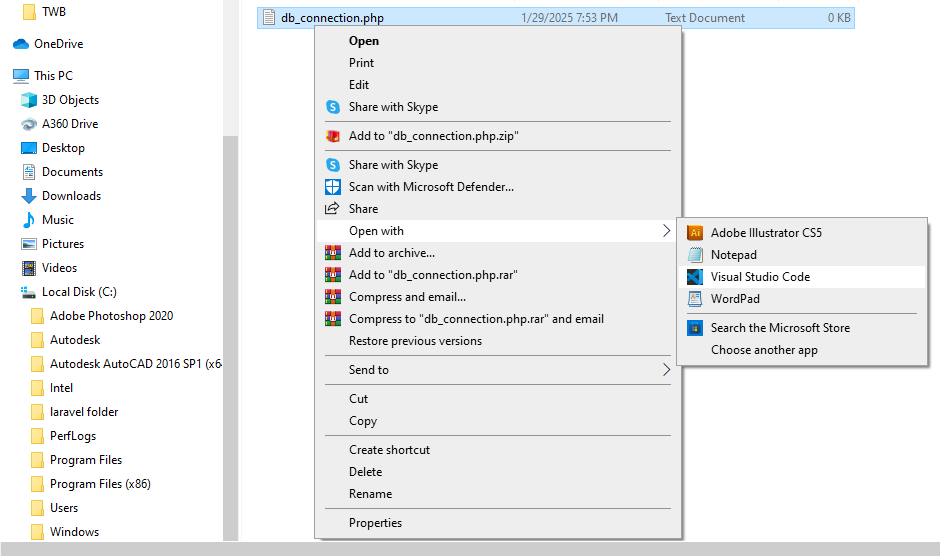Click the 0 KB size cell
Image resolution: width=940 pixels, height=556 pixels.
839,18
